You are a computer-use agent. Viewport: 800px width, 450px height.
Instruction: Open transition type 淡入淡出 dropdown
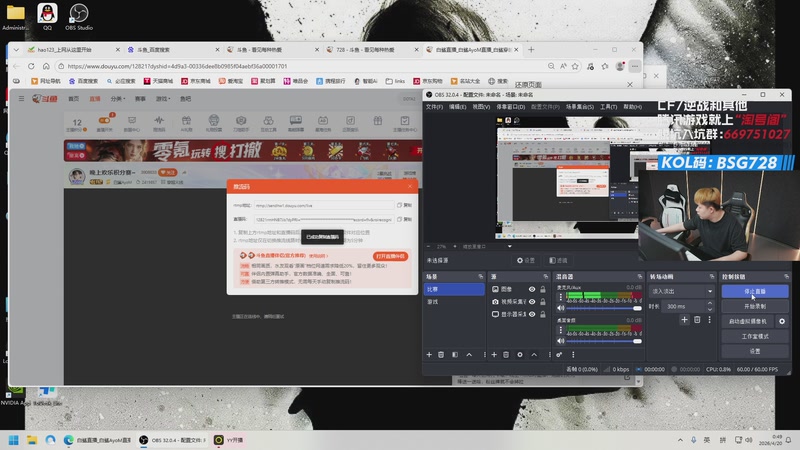click(681, 291)
